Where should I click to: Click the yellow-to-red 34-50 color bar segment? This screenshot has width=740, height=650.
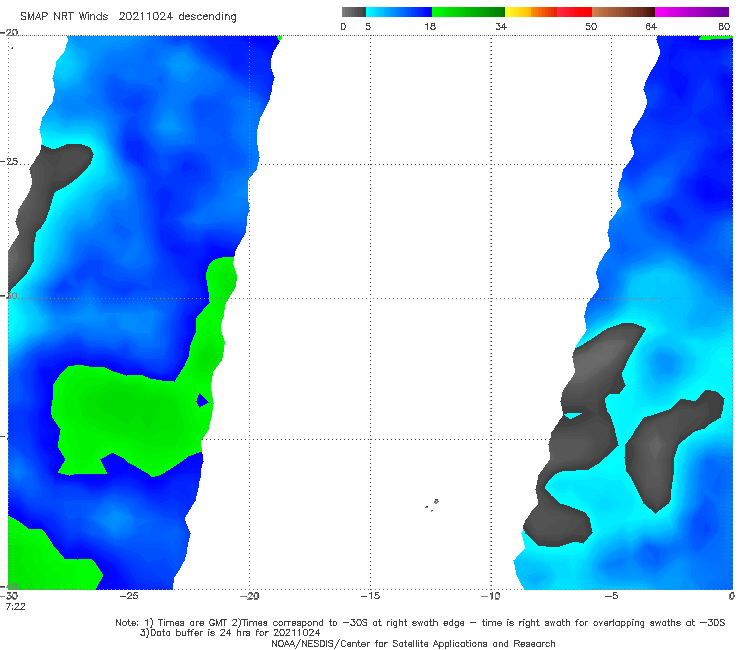coord(548,12)
